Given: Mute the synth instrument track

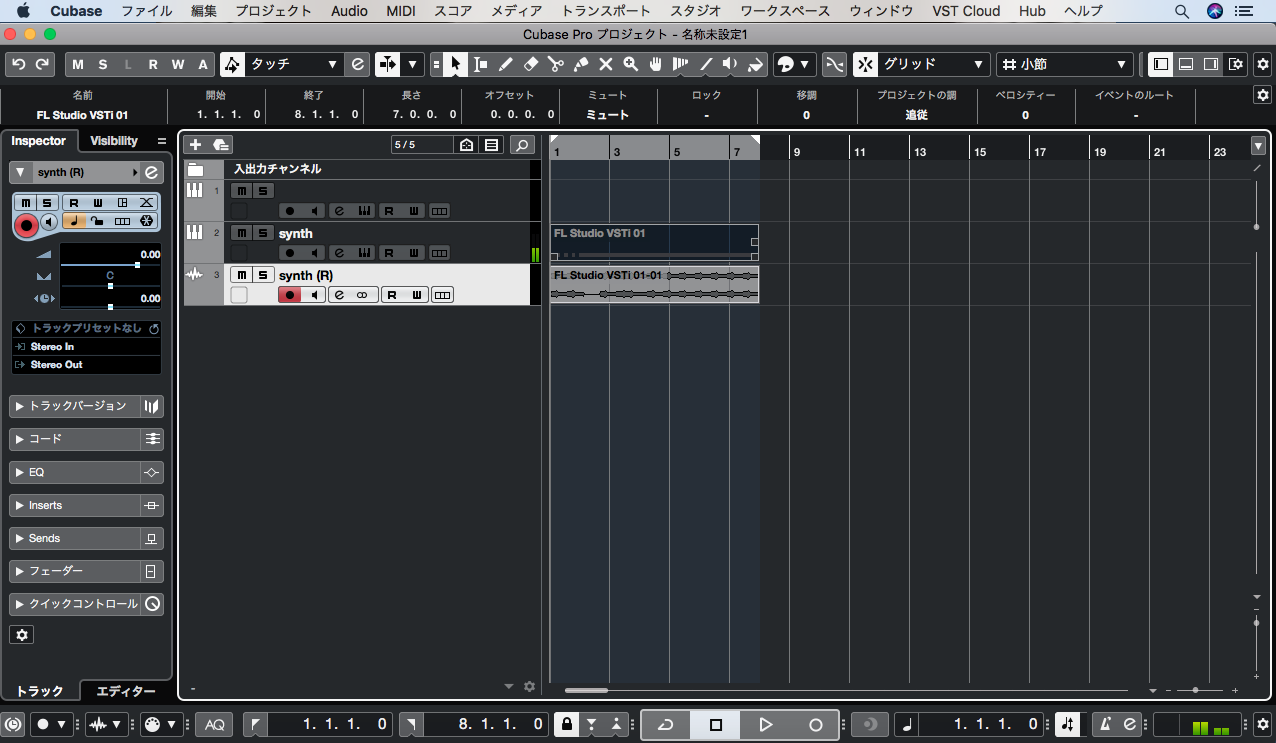Looking at the screenshot, I should pyautogui.click(x=241, y=233).
